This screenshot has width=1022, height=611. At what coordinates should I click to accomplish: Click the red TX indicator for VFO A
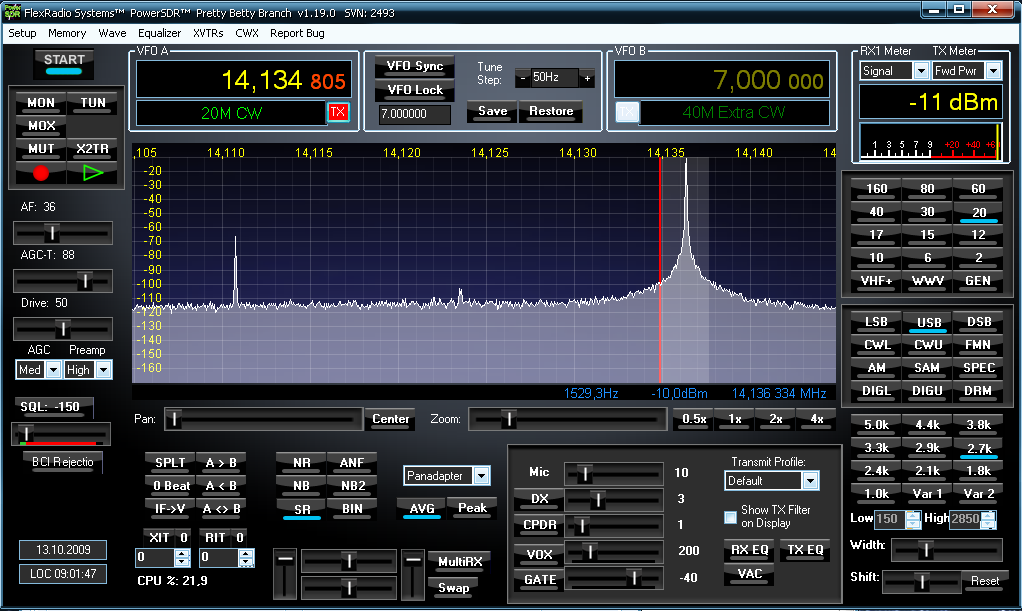coord(338,112)
